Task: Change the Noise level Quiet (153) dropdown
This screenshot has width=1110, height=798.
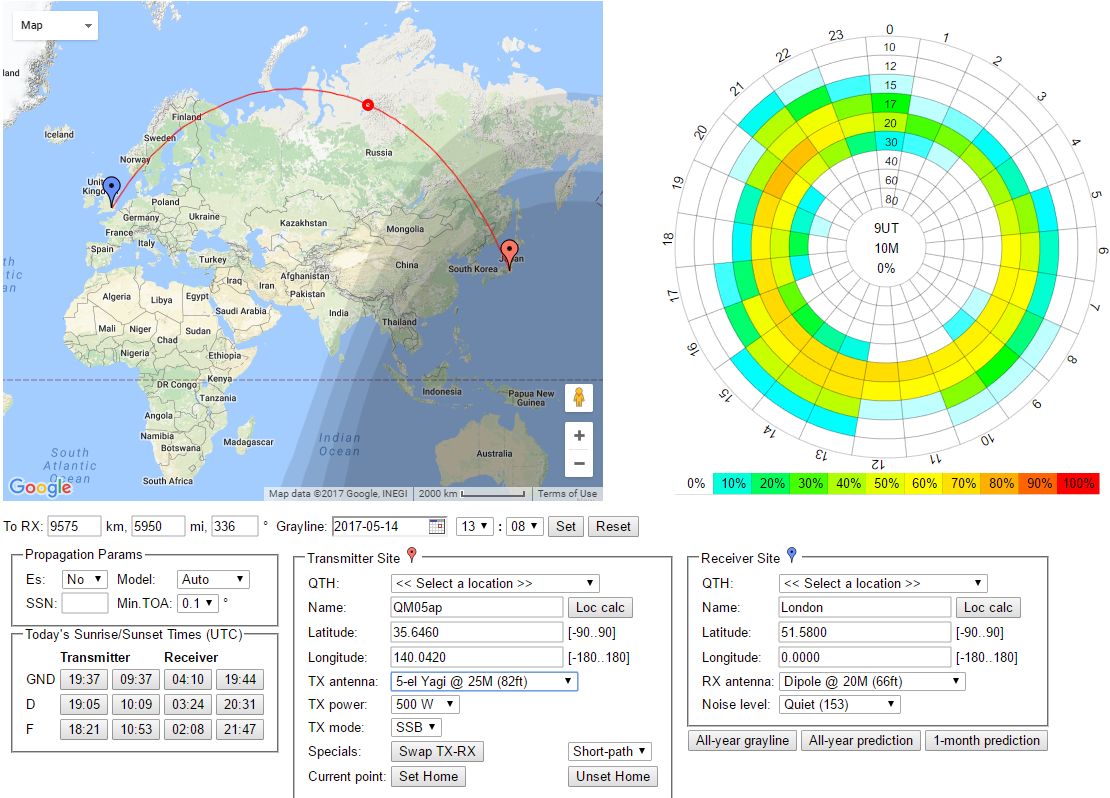Action: tap(839, 704)
